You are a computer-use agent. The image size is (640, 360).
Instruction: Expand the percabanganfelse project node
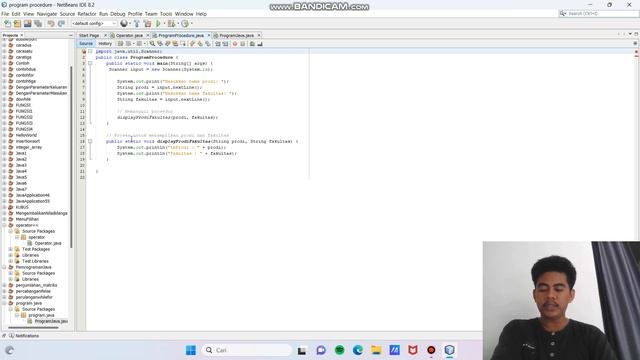[4, 291]
